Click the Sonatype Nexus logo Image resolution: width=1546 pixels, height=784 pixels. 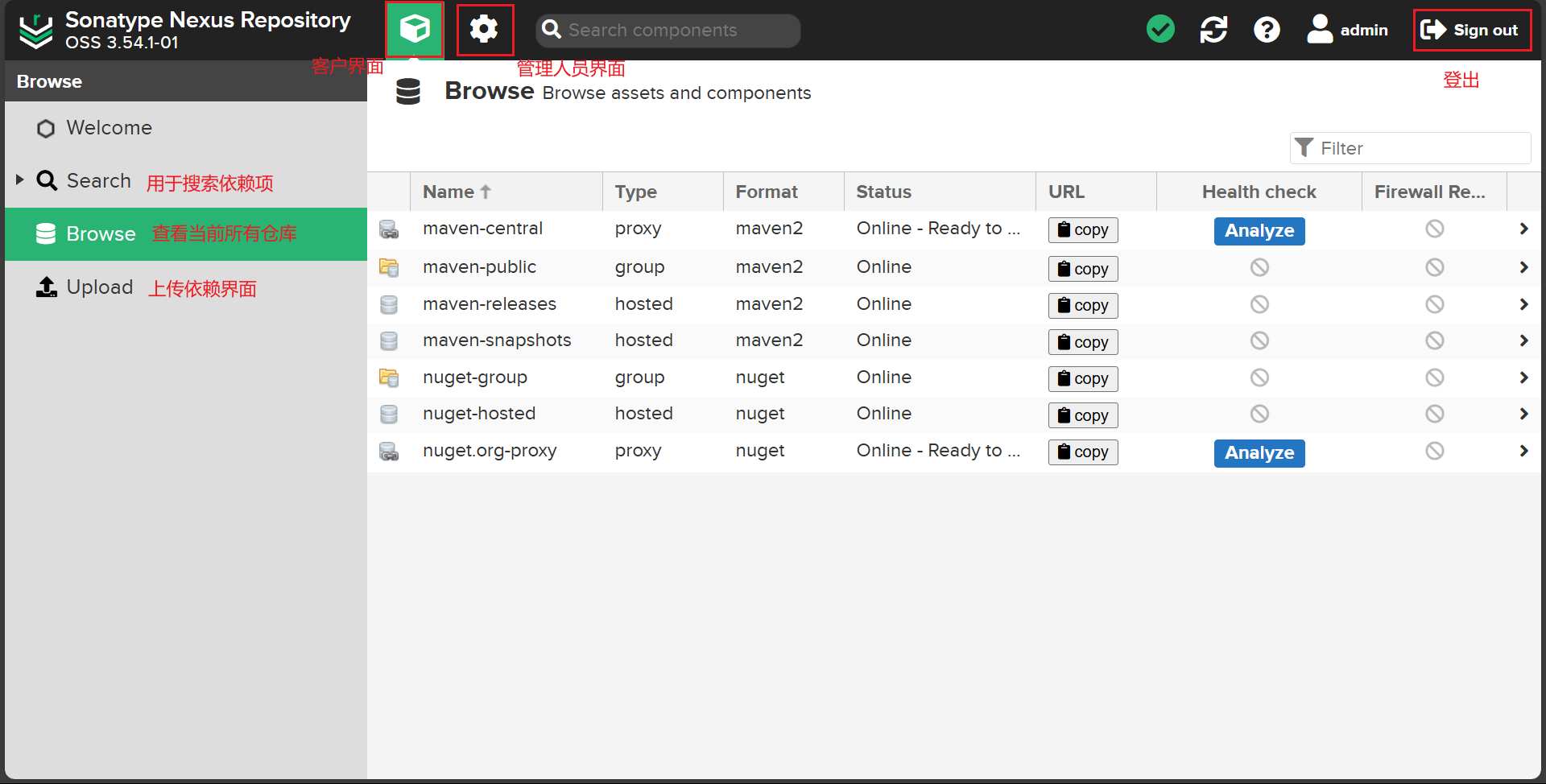click(x=36, y=31)
